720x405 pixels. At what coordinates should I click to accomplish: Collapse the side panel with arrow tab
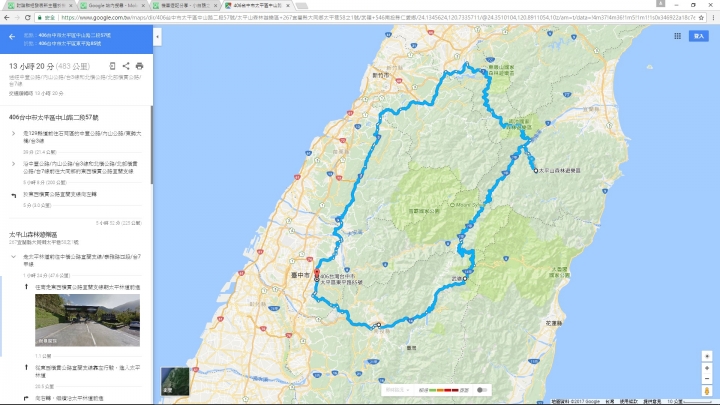tap(157, 37)
